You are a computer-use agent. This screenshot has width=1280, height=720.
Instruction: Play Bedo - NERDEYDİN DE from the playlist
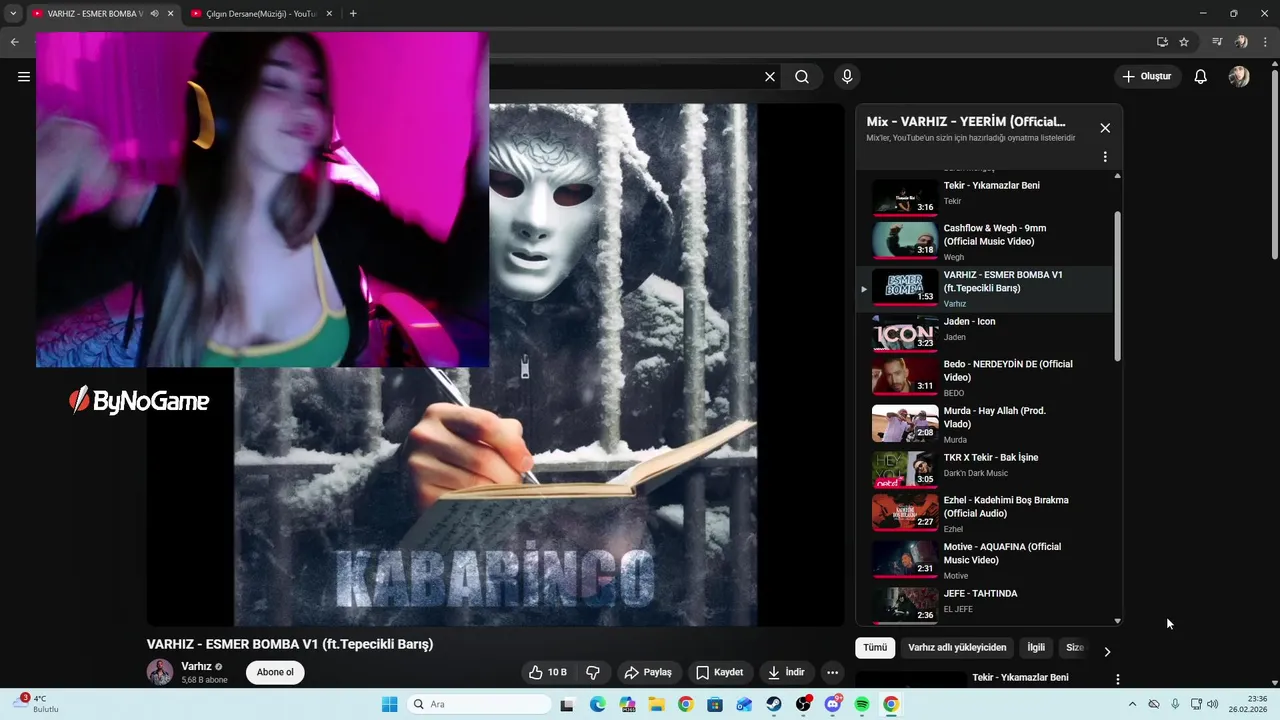[x=985, y=377]
